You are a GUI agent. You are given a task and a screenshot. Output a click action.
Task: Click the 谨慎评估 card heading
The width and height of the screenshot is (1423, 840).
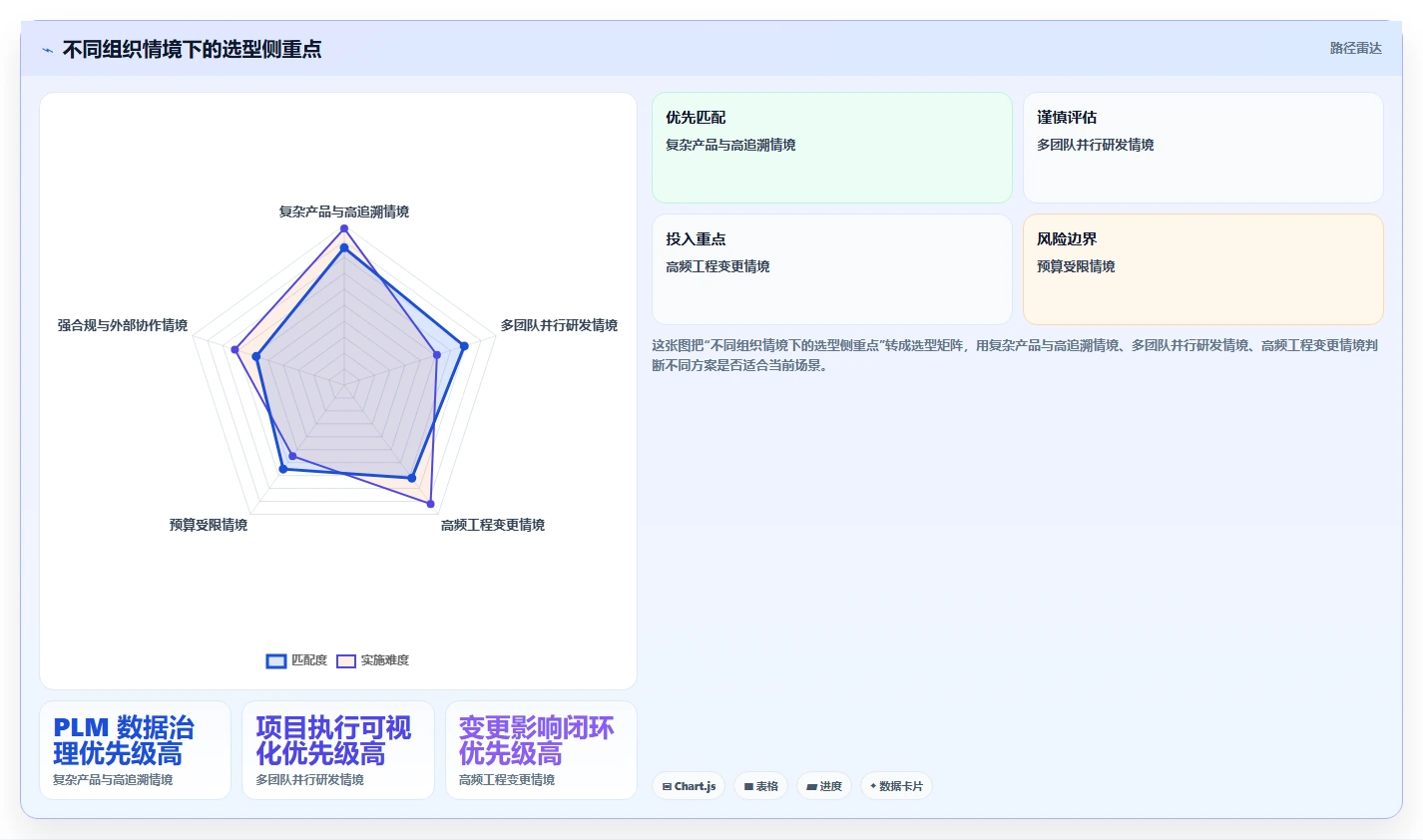tap(1067, 117)
